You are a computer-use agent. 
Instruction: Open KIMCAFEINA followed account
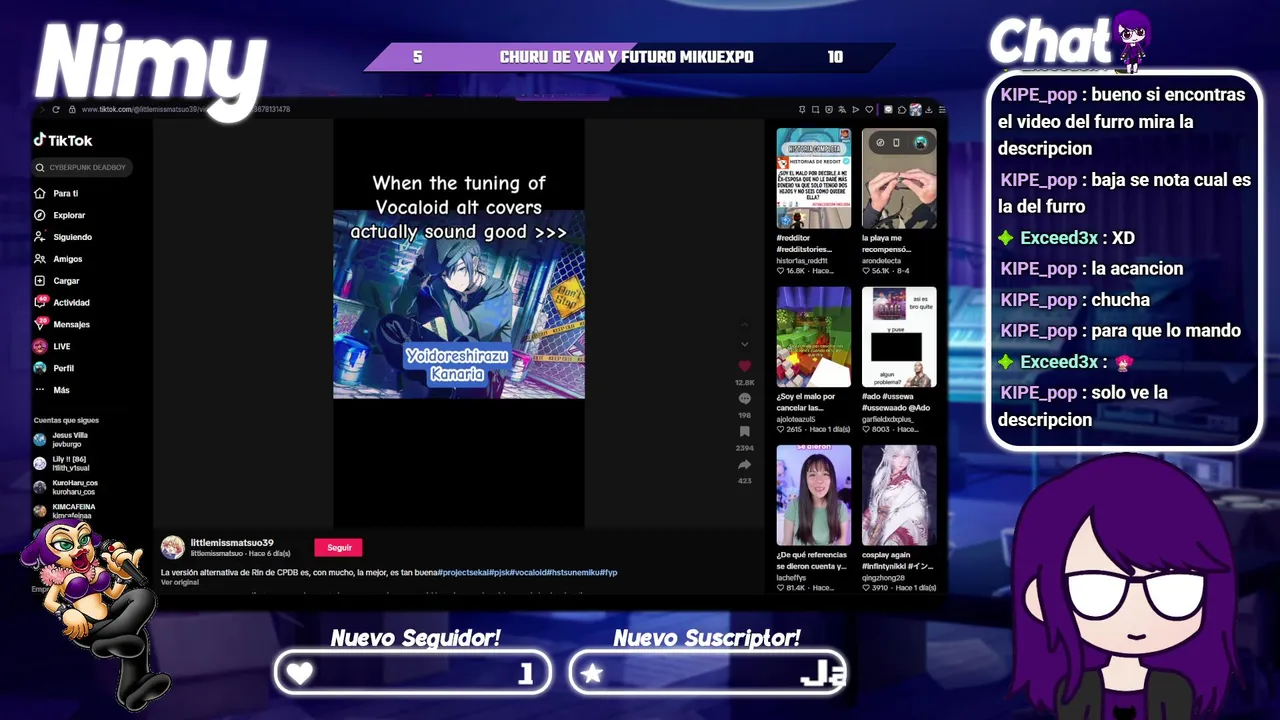pos(65,510)
